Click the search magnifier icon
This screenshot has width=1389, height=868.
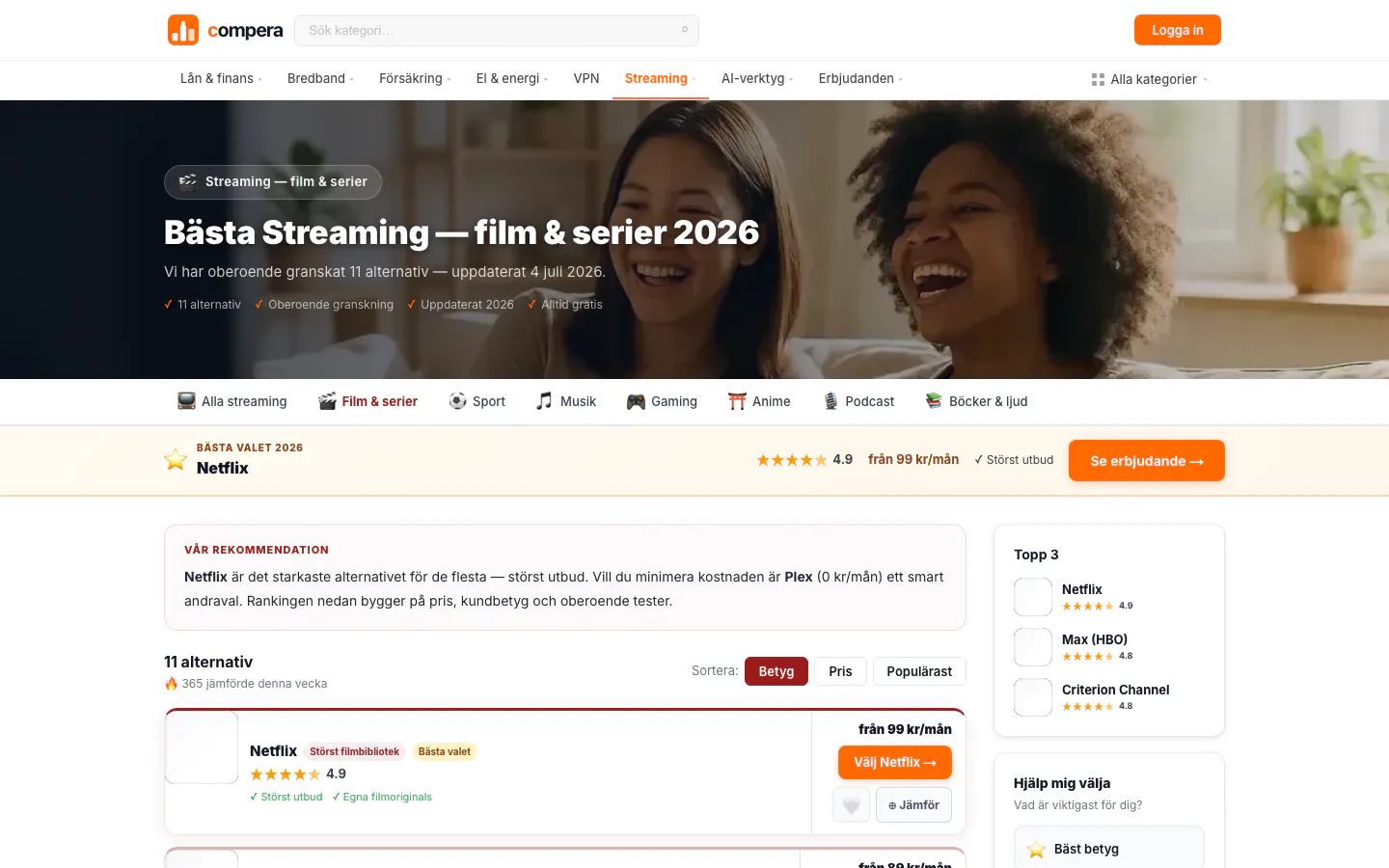685,30
